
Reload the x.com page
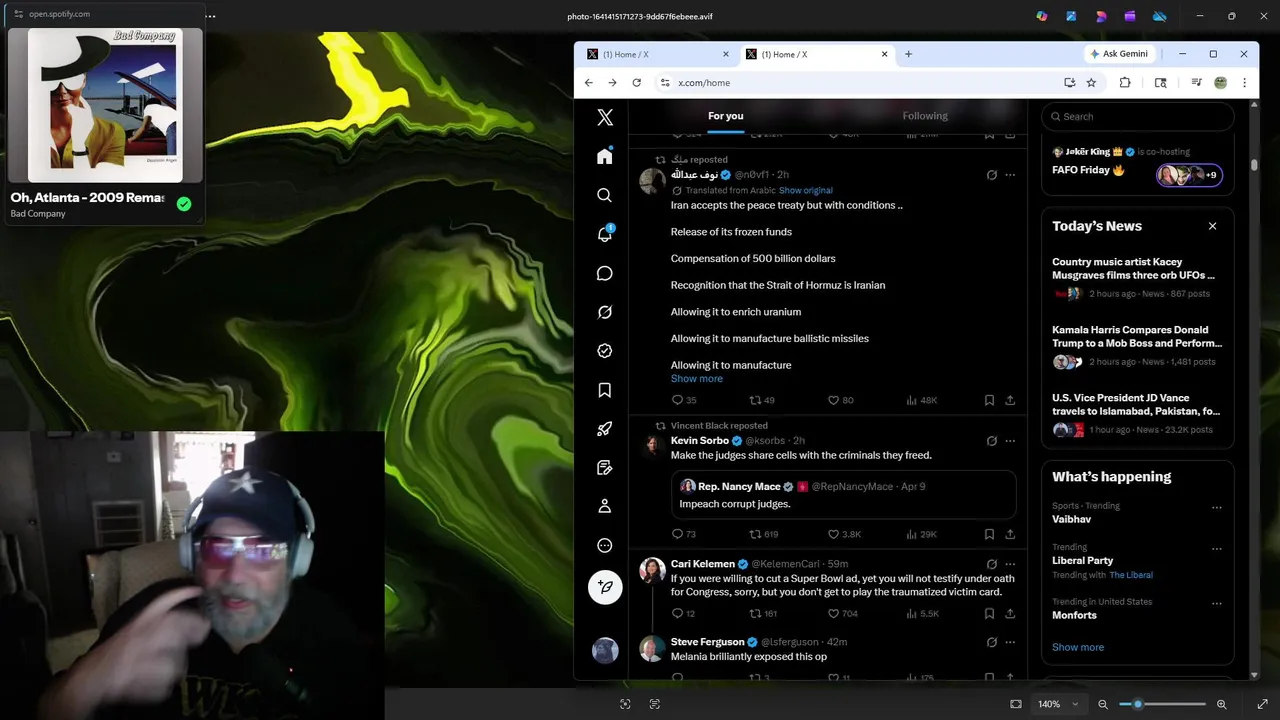pos(636,83)
